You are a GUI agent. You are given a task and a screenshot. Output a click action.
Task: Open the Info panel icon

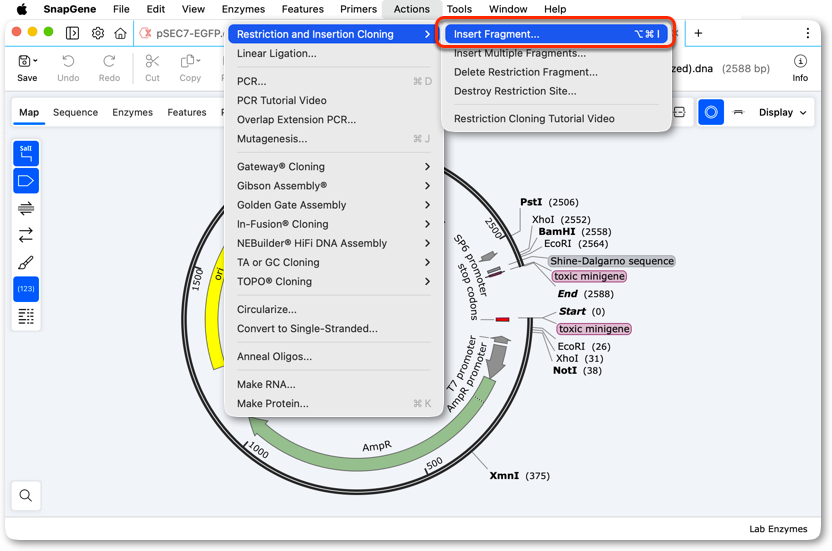click(800, 61)
